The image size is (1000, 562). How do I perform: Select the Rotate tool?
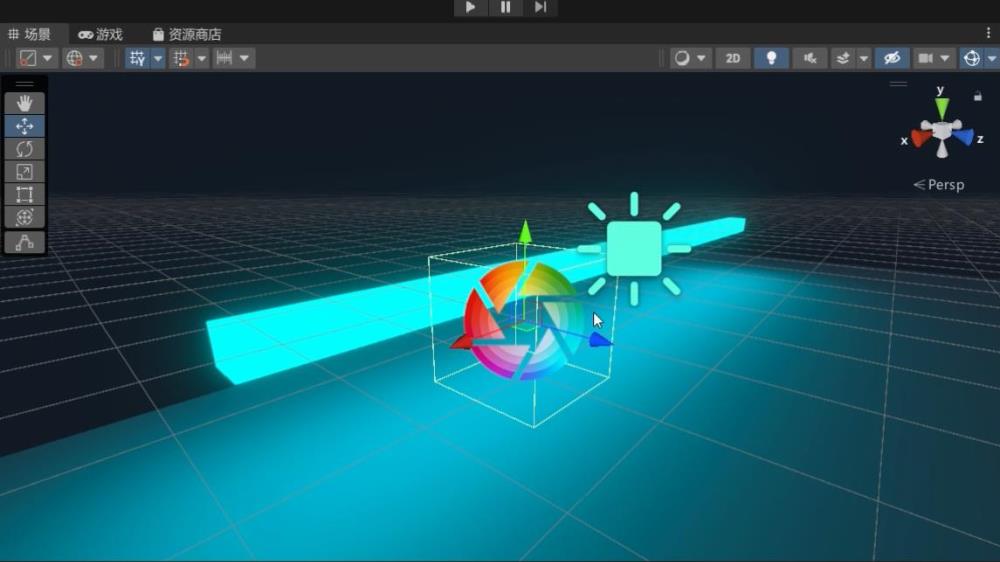pyautogui.click(x=24, y=149)
